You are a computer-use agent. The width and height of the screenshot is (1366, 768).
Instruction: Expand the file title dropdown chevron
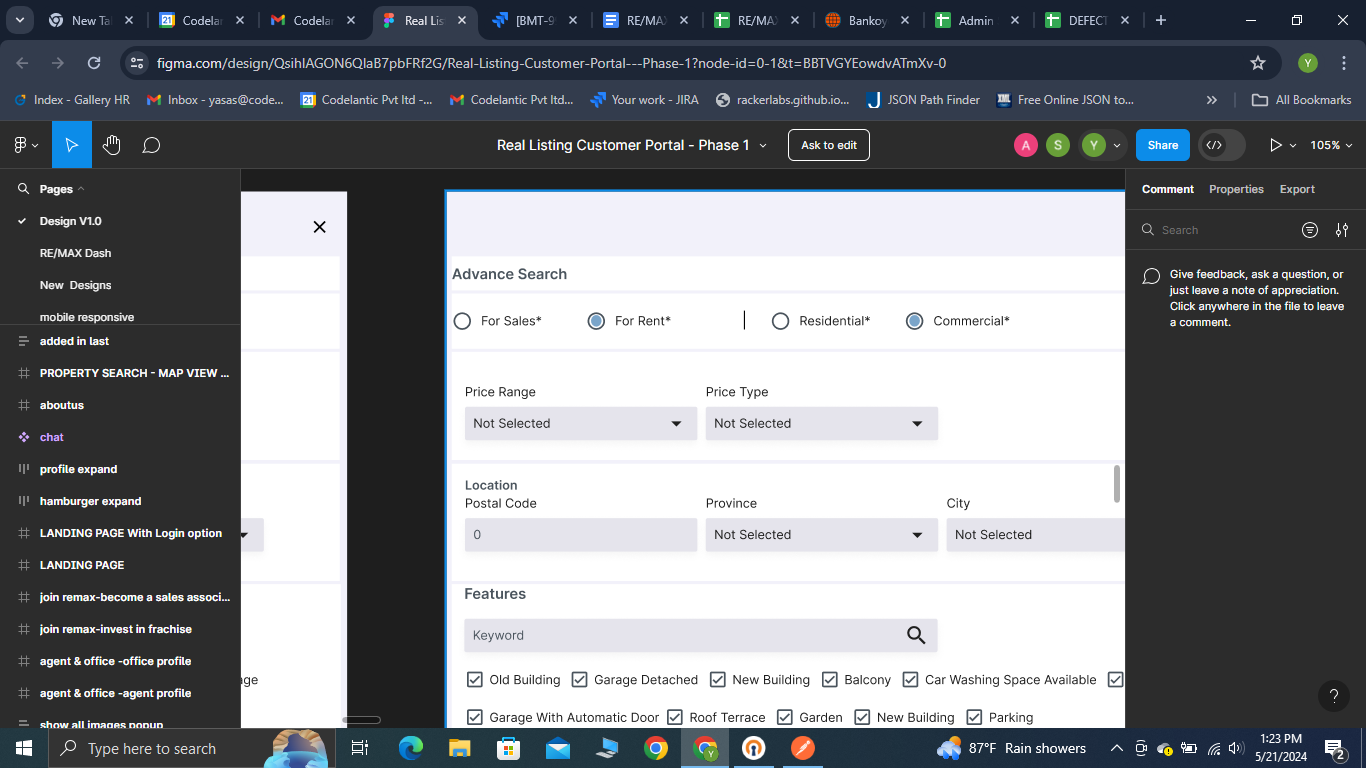pos(763,146)
